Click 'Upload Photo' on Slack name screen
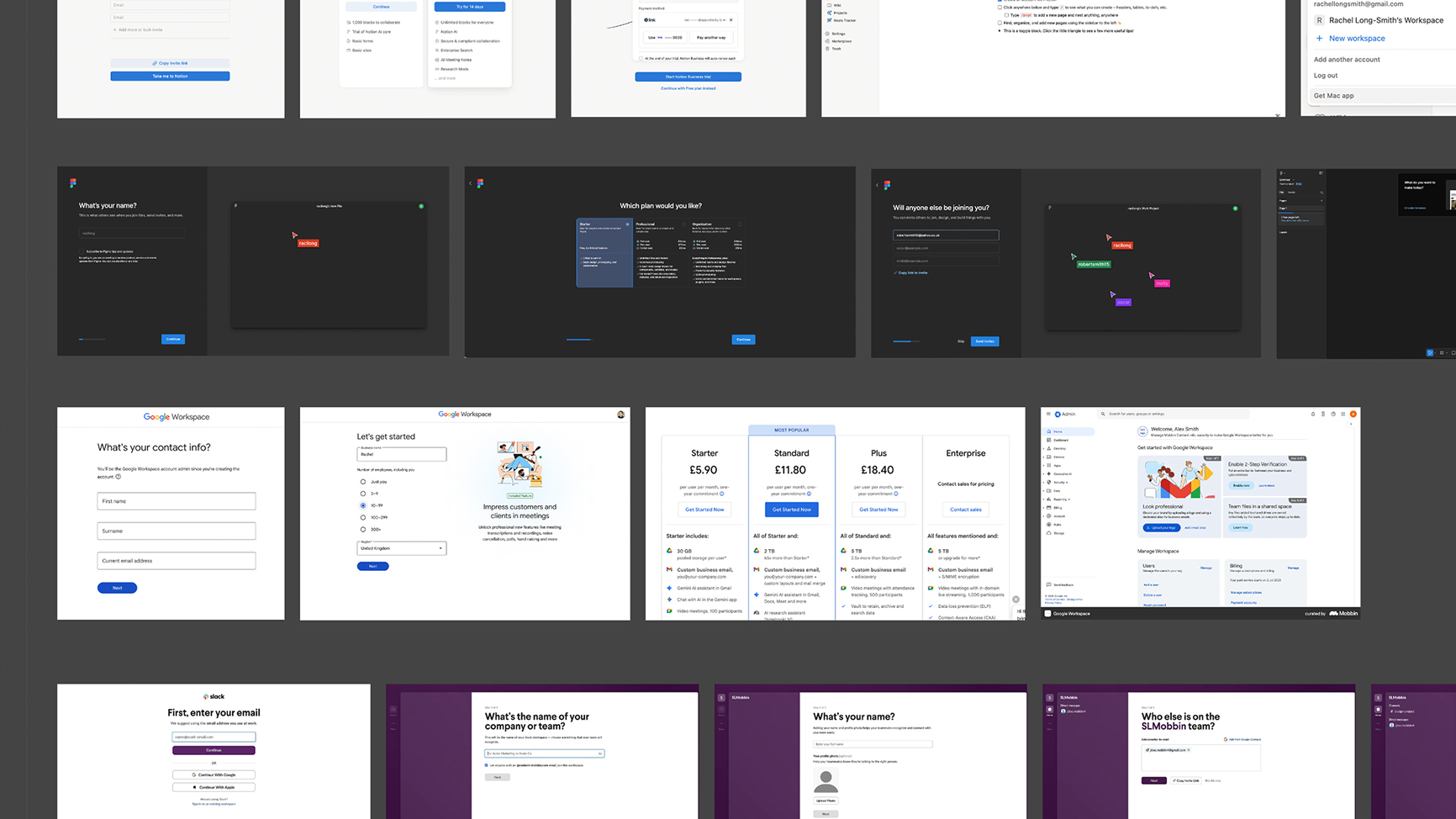 coord(826,801)
